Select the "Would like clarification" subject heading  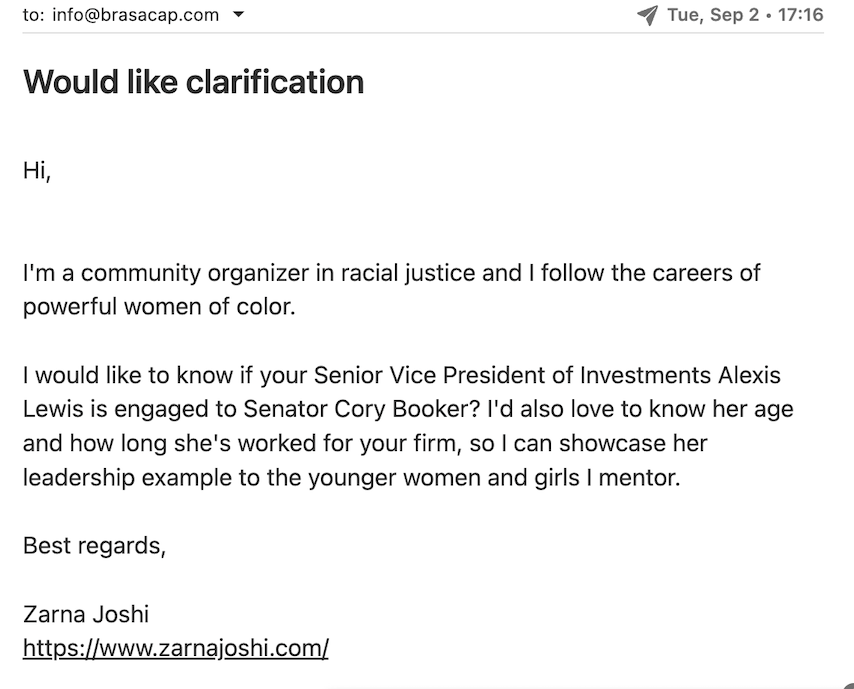click(x=193, y=82)
